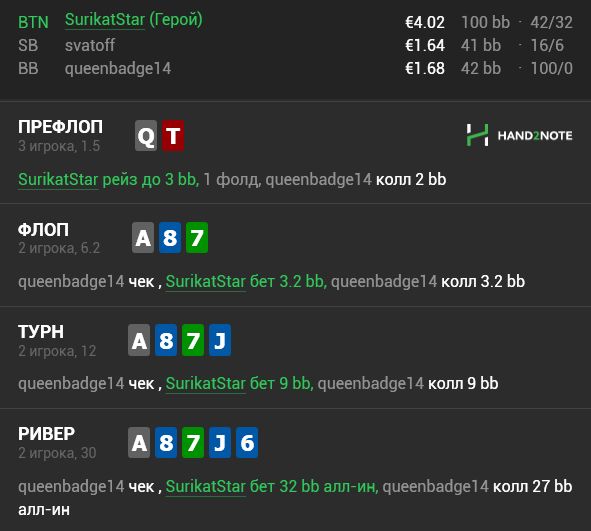The image size is (591, 531).
Task: Select the queenbadge14 player in header
Action: click(118, 69)
